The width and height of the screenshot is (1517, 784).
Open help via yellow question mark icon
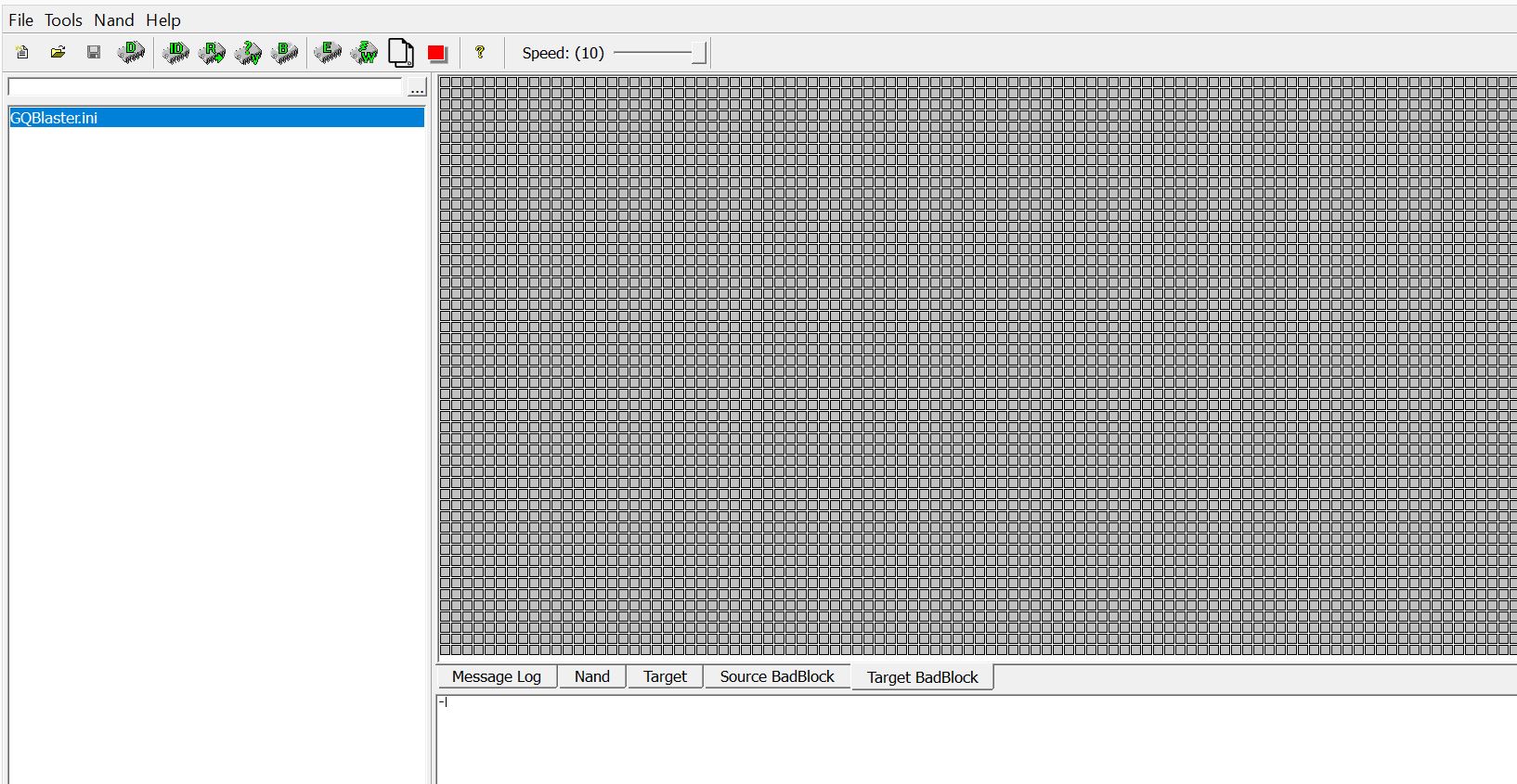[480, 53]
